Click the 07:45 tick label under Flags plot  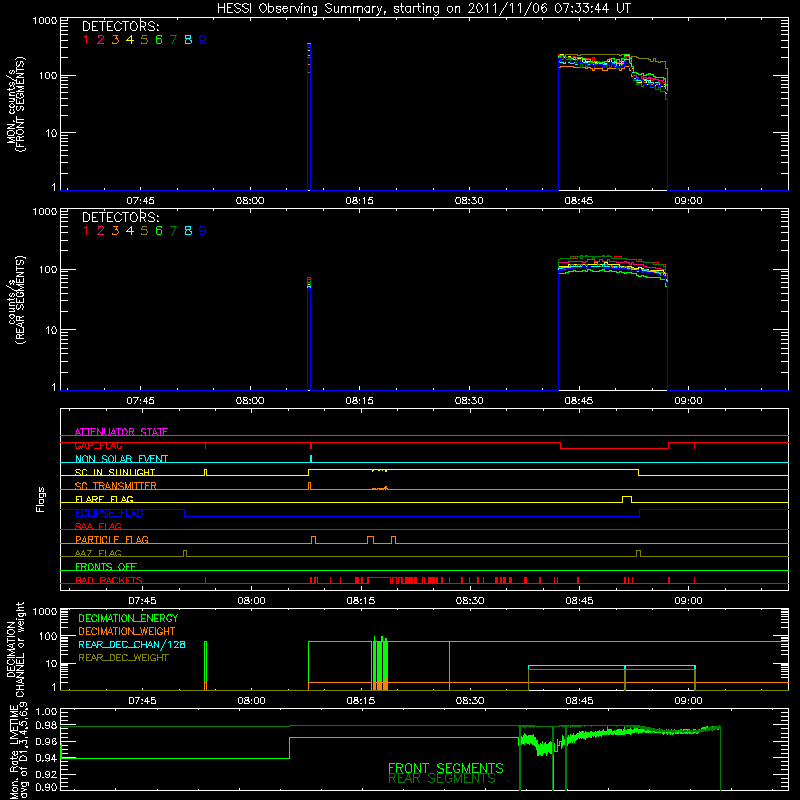point(142,601)
